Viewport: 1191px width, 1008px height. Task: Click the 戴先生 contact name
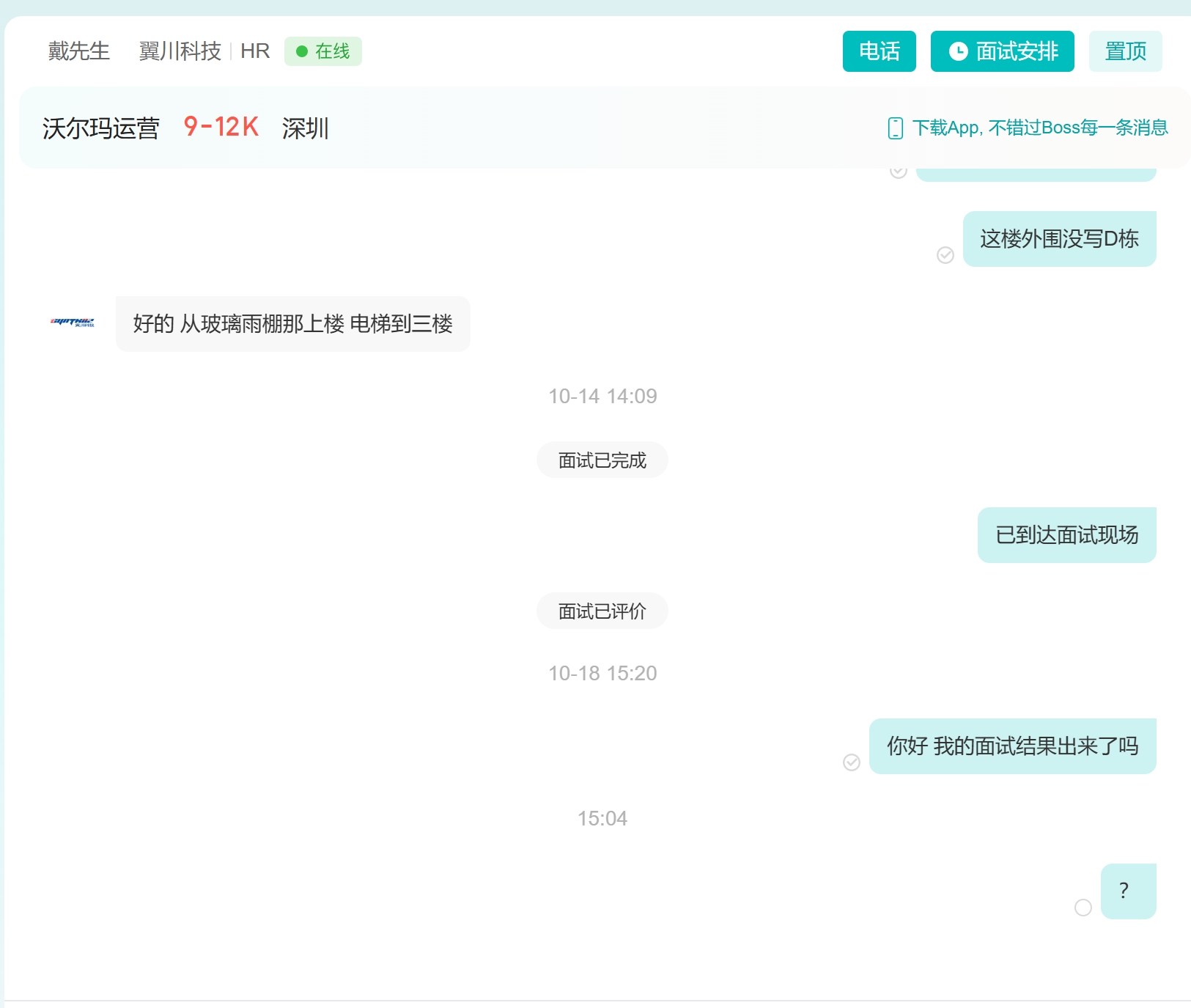click(x=79, y=51)
